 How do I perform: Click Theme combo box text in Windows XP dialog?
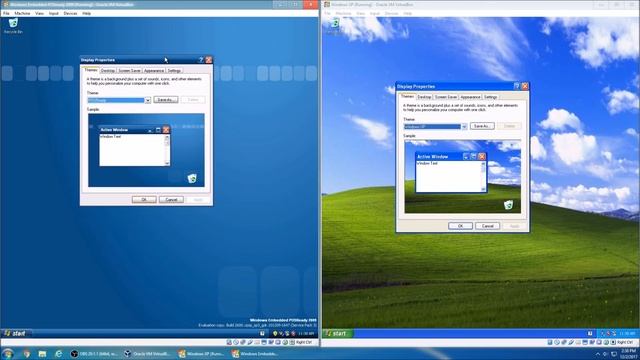(x=432, y=127)
